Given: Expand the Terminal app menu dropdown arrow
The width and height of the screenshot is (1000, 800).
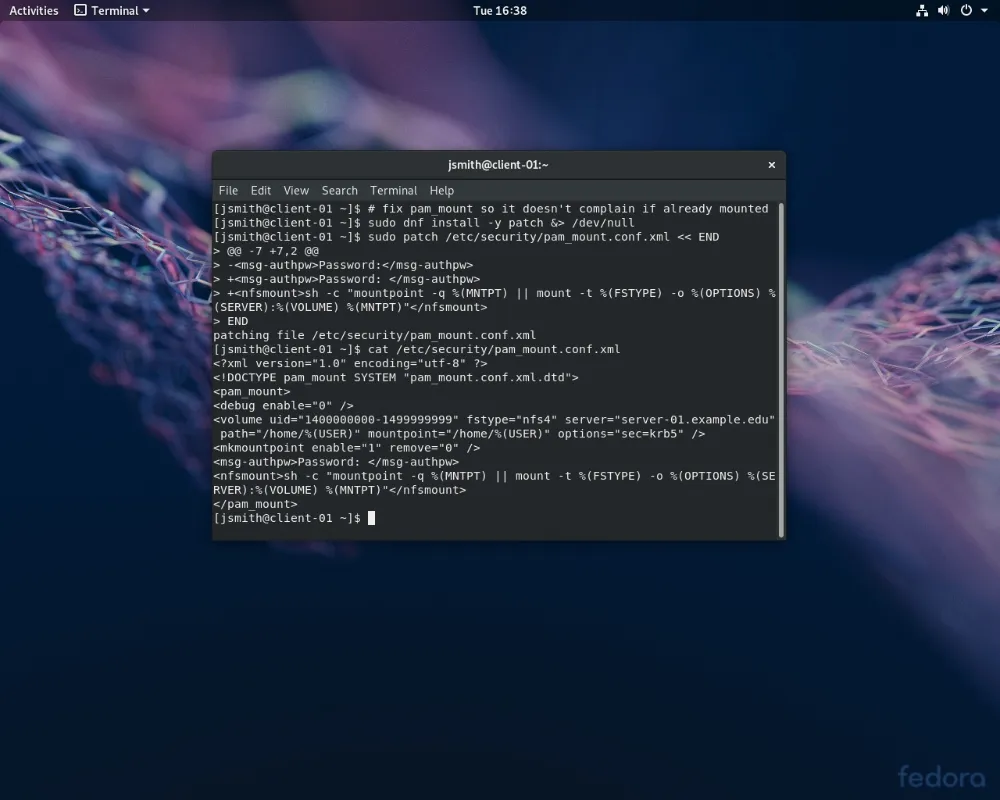Looking at the screenshot, I should 146,10.
